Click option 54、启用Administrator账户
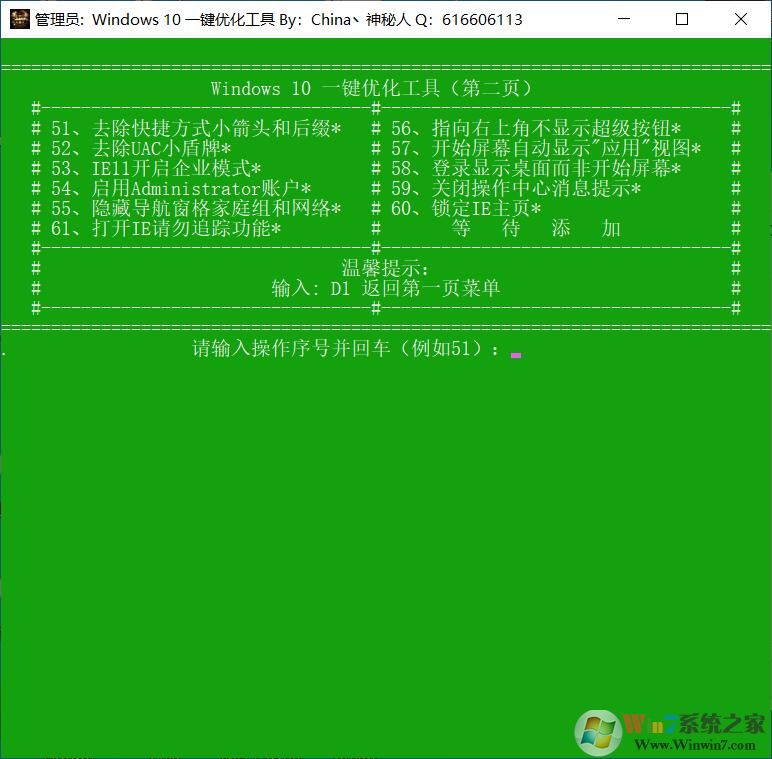Image resolution: width=772 pixels, height=759 pixels. [x=181, y=189]
